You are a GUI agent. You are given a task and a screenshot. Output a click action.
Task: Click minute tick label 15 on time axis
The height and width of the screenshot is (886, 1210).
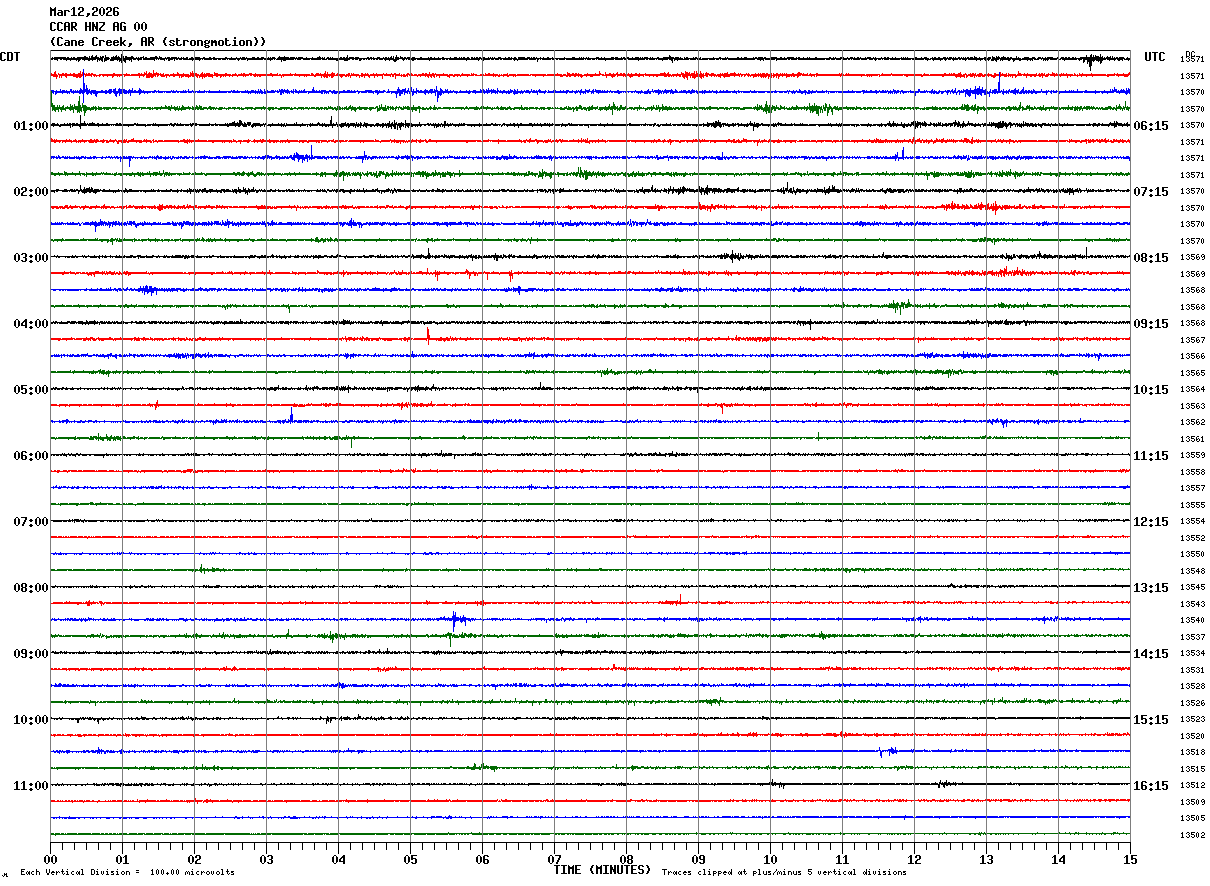[1130, 860]
